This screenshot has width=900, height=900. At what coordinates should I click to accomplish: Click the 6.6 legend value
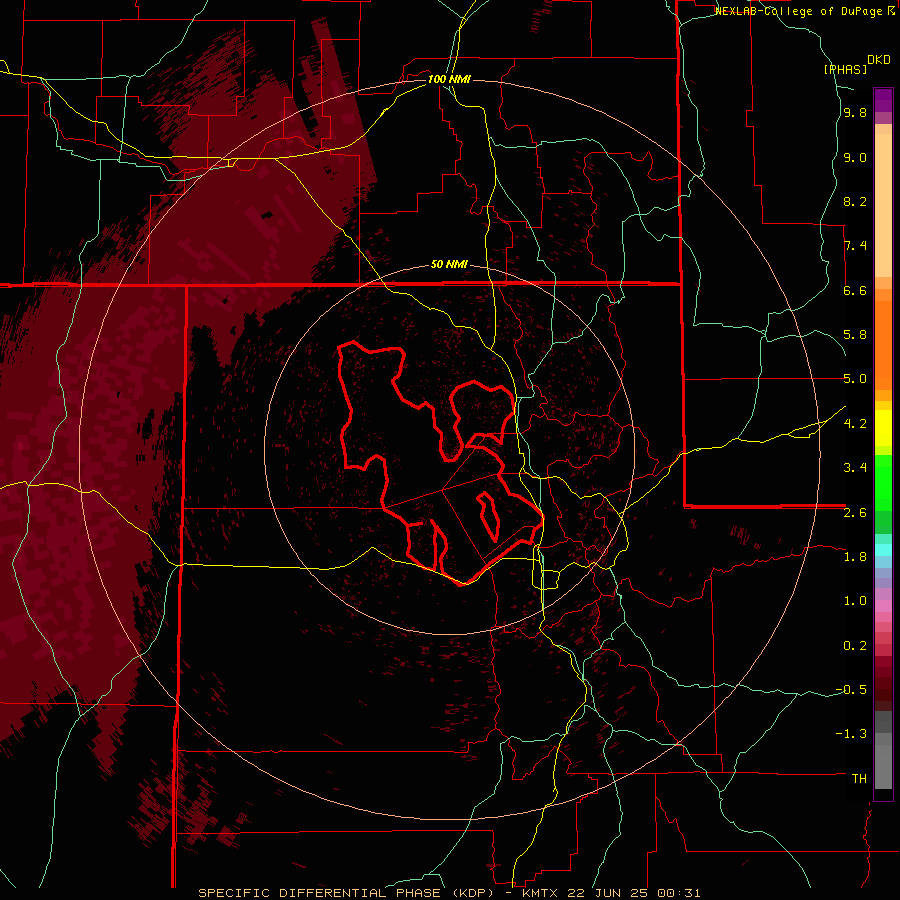click(855, 290)
